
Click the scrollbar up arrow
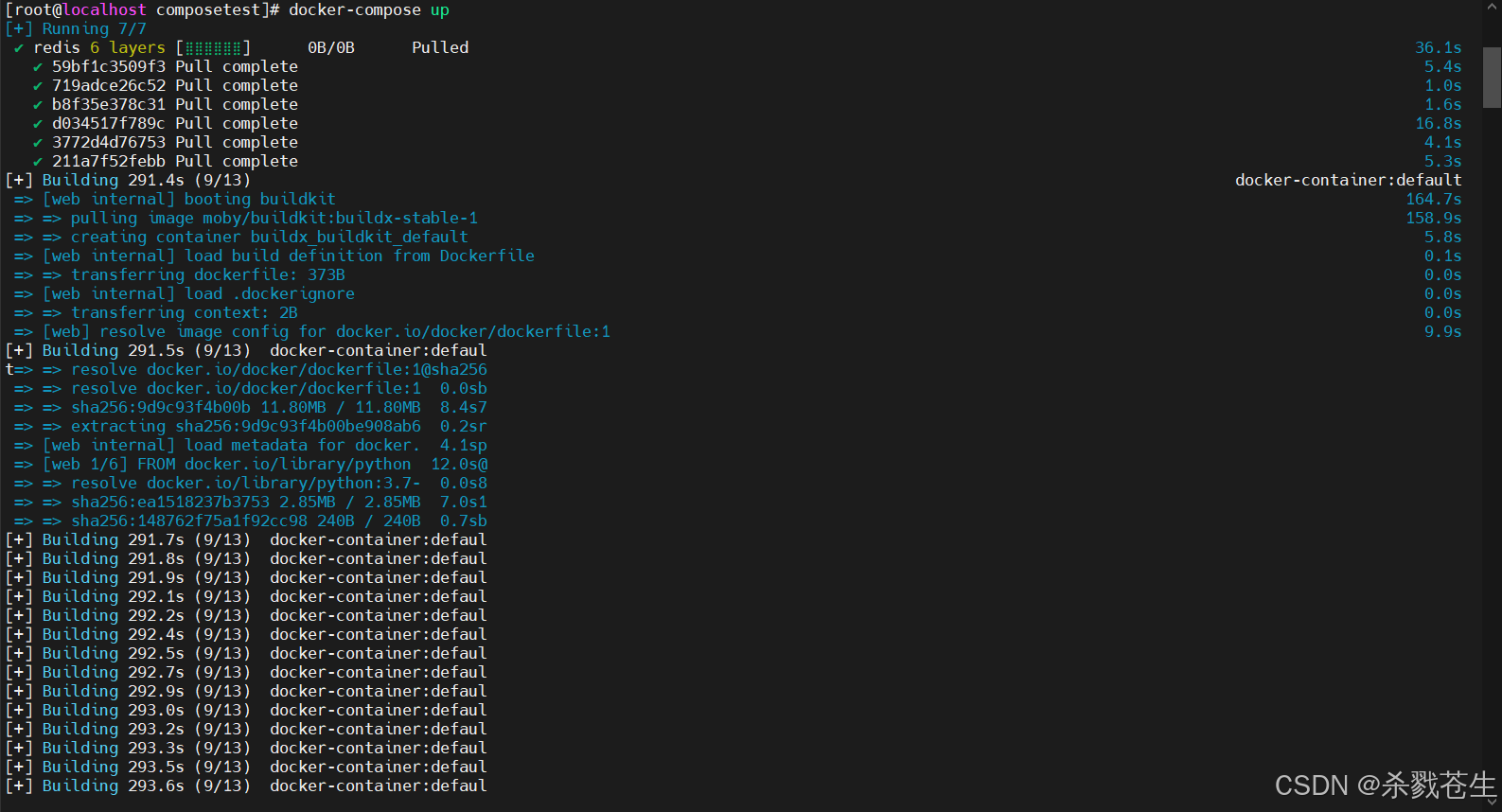click(1492, 9)
